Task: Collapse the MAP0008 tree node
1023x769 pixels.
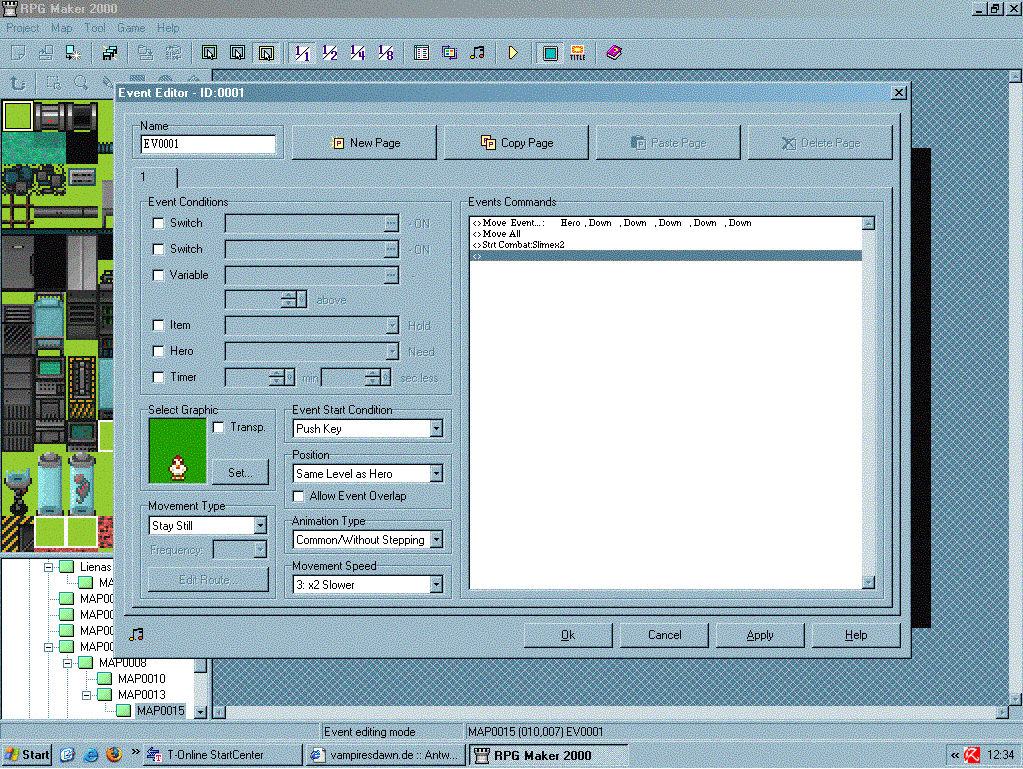Action: [x=67, y=663]
